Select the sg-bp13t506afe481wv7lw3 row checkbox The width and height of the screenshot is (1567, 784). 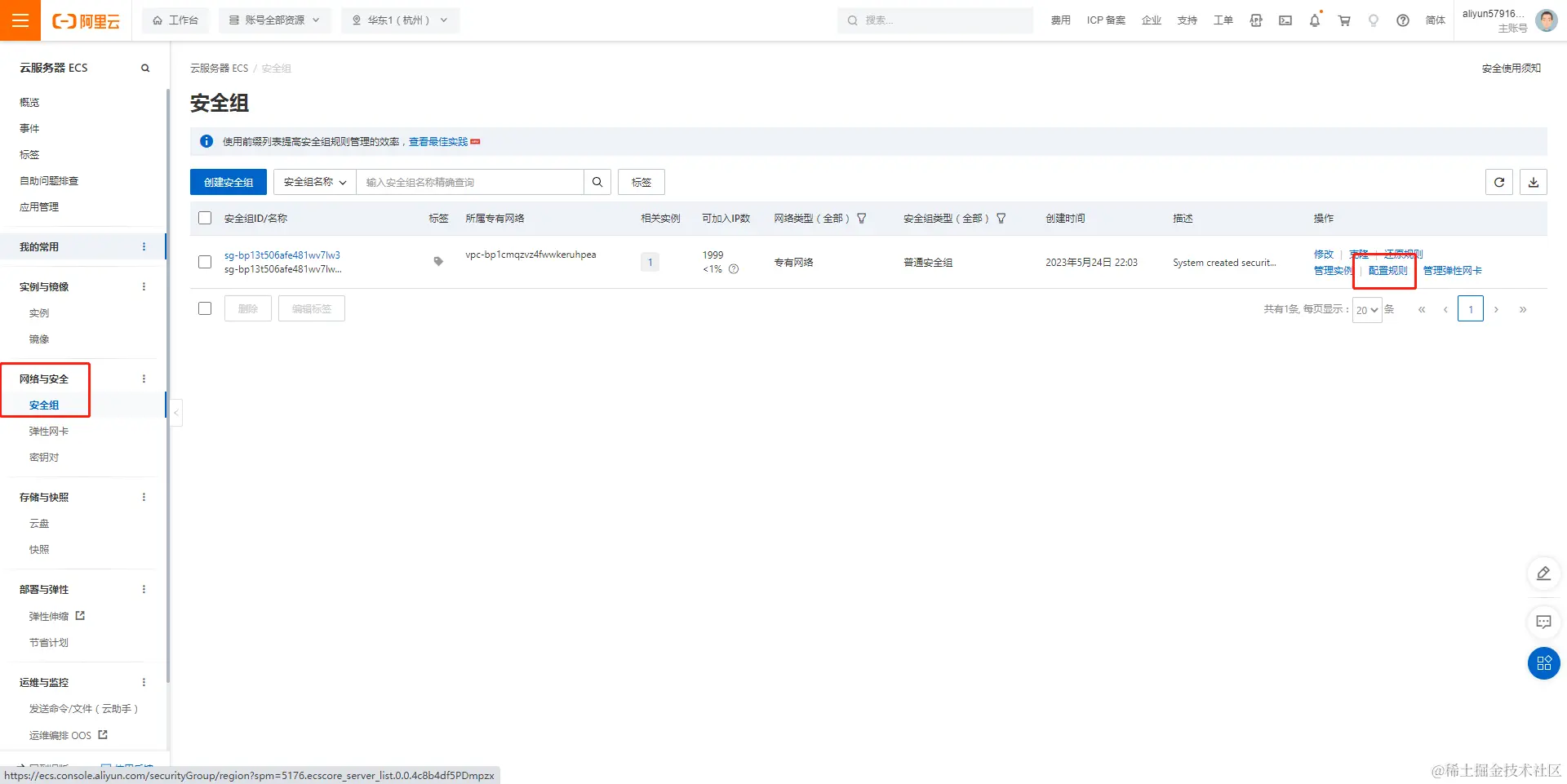[205, 262]
